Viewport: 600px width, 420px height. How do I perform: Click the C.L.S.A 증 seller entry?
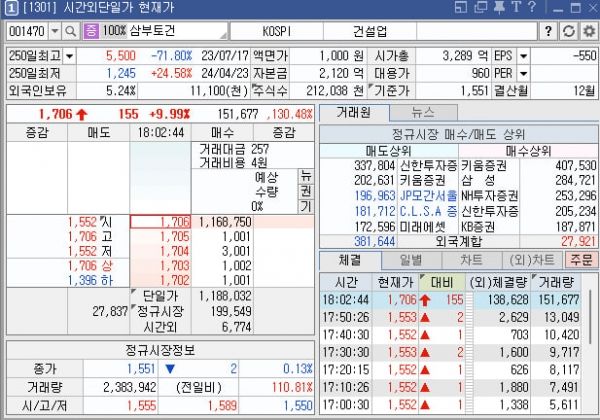click(428, 211)
